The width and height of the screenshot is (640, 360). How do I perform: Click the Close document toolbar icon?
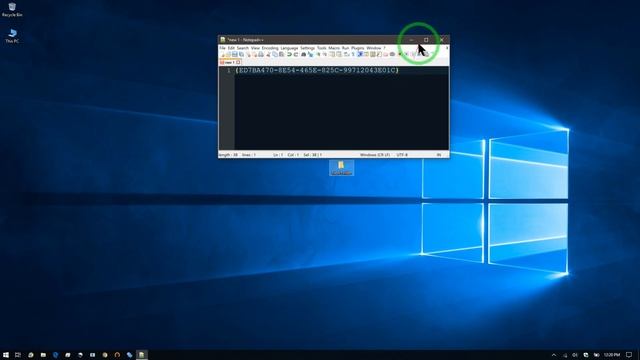(248, 54)
